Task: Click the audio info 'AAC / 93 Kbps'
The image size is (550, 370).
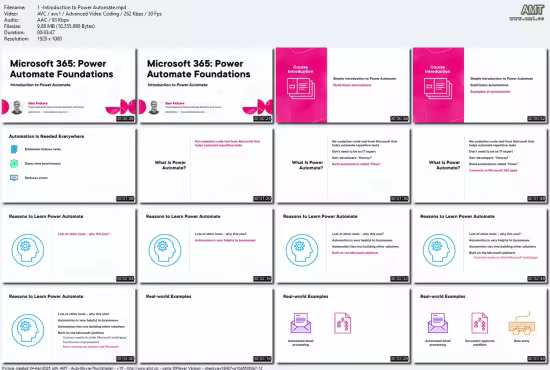Action: coord(53,20)
